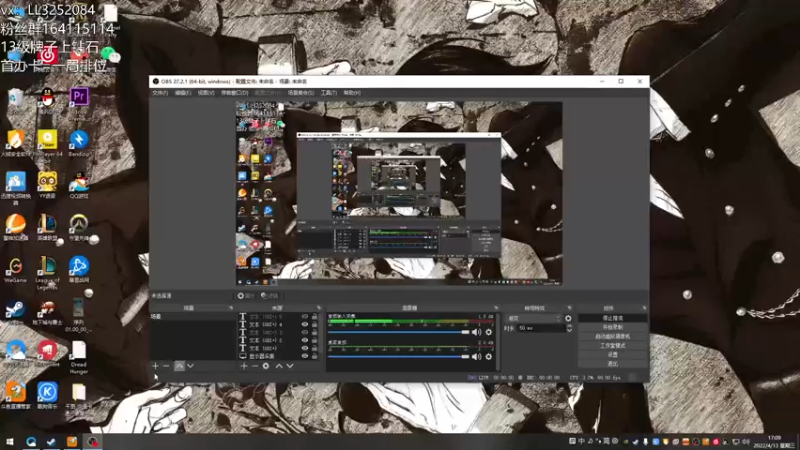Click the 50 ms duration field

pyautogui.click(x=540, y=328)
